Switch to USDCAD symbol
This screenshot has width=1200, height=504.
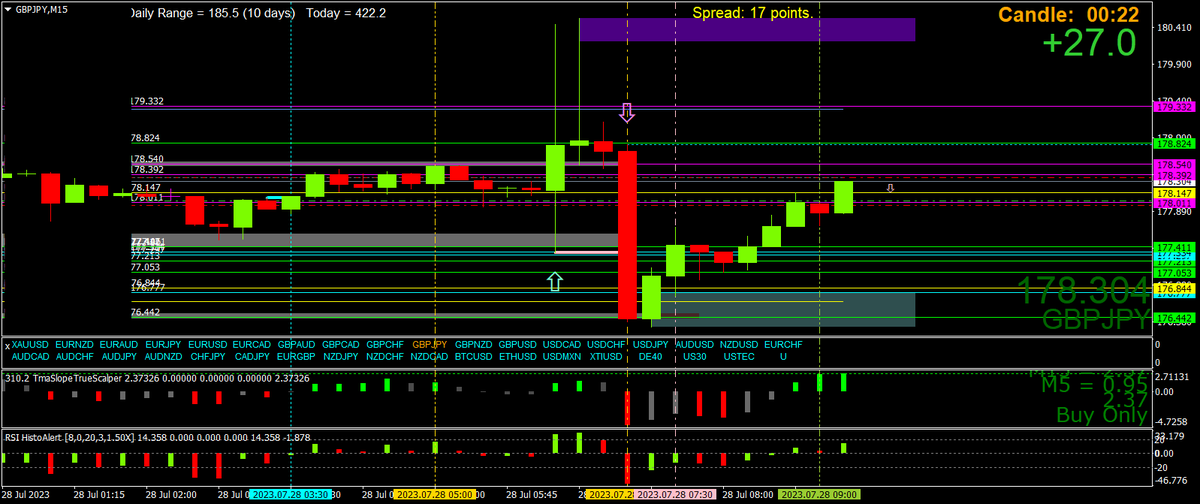point(562,343)
